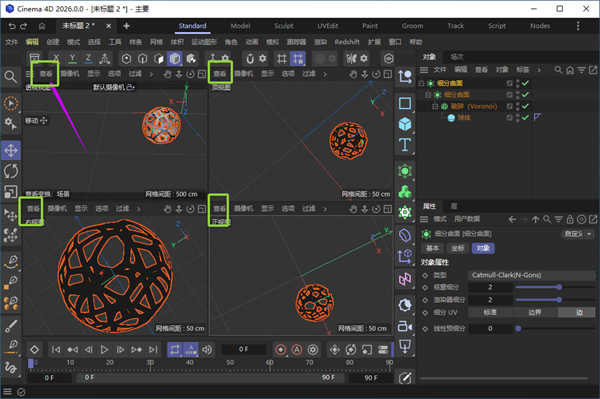Open the 坐标 attribute tab button
Screen dimensions: 600x399
tap(458, 248)
